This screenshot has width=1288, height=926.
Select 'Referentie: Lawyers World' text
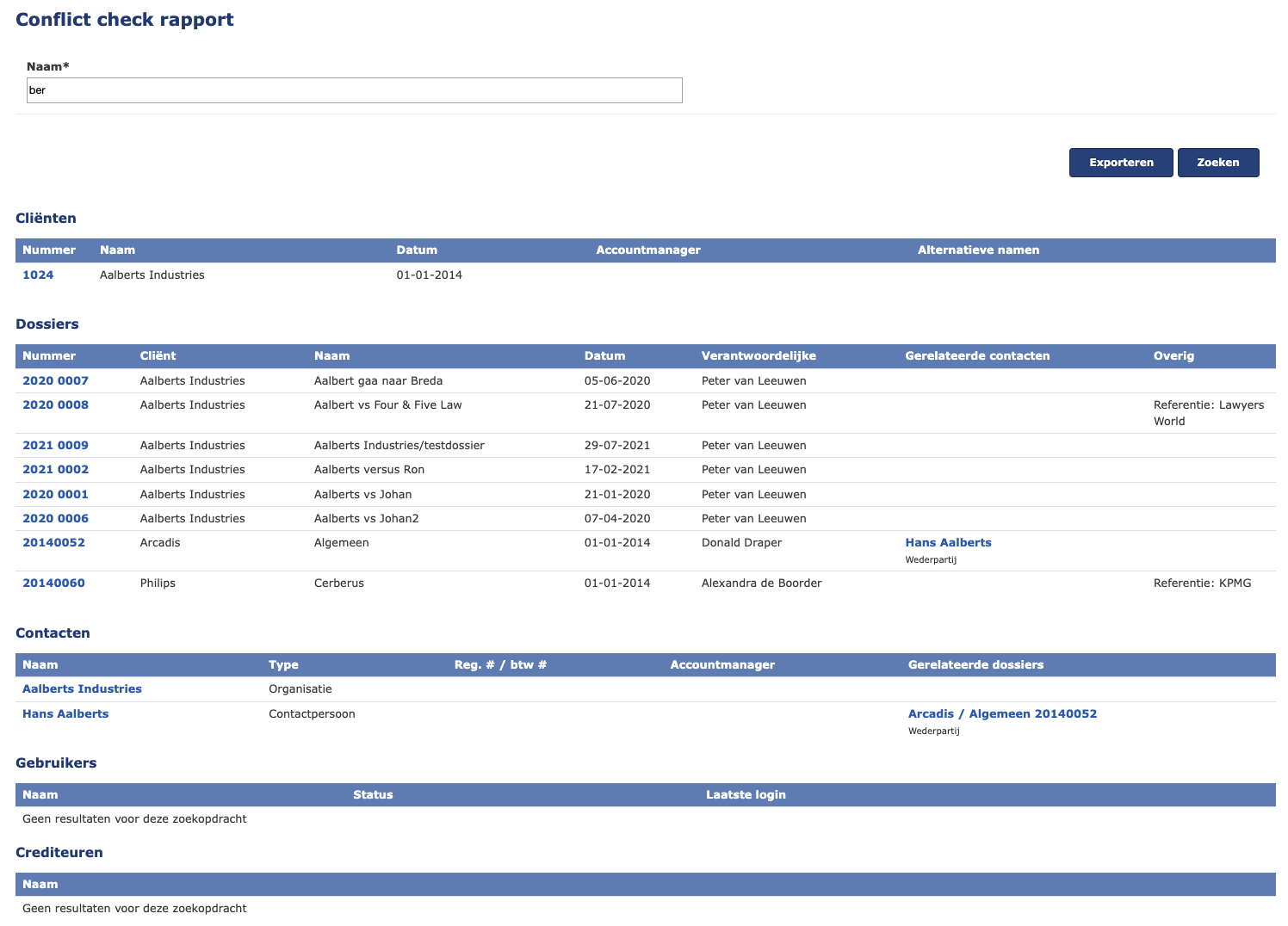1209,413
